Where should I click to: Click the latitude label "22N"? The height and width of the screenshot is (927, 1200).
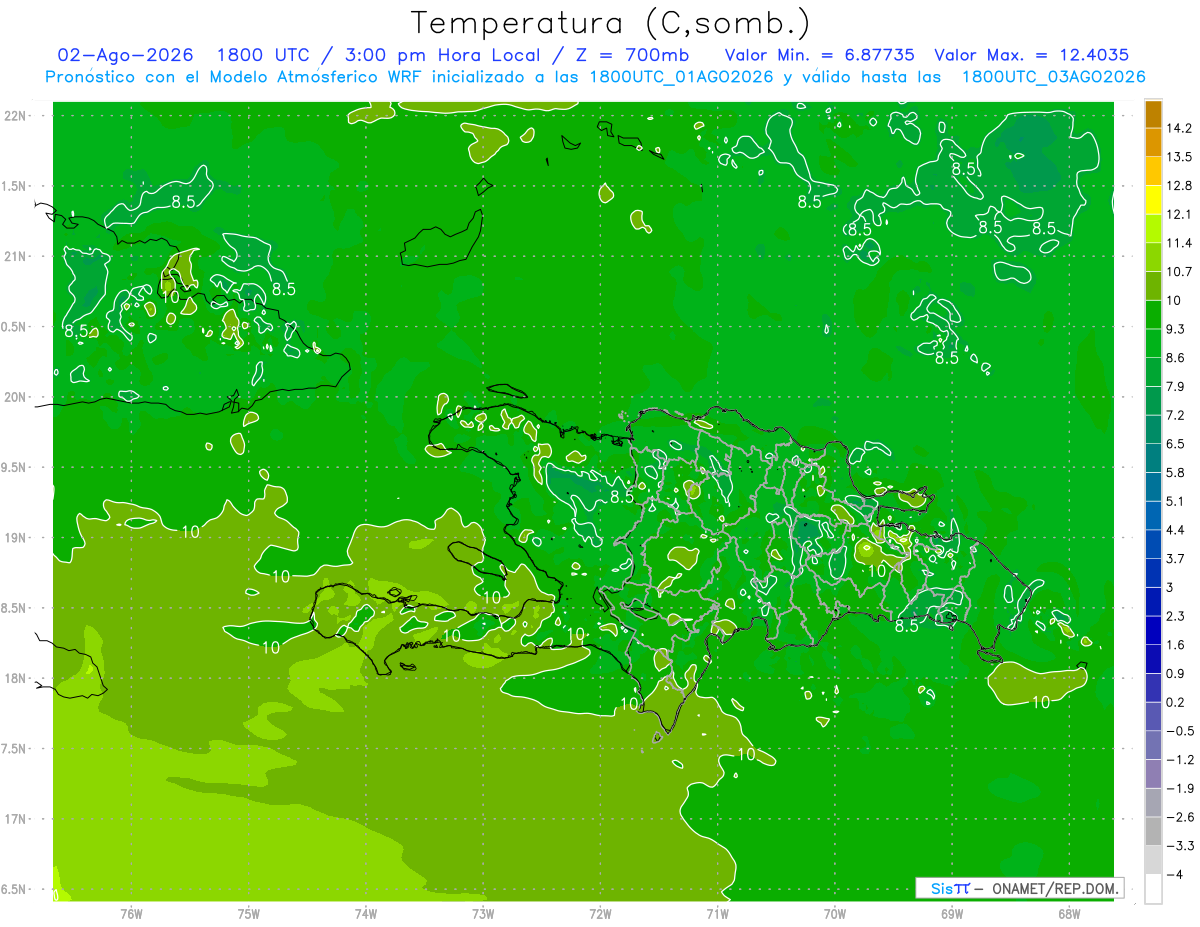15,115
